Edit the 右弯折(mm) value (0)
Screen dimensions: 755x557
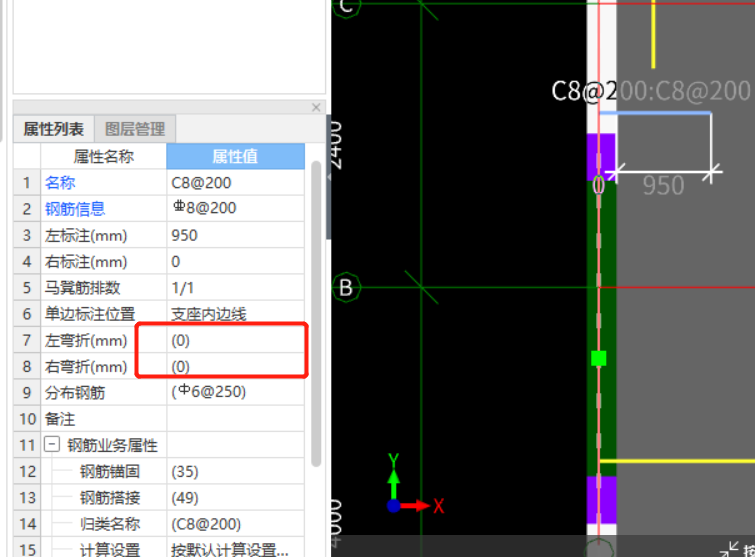[x=235, y=366]
